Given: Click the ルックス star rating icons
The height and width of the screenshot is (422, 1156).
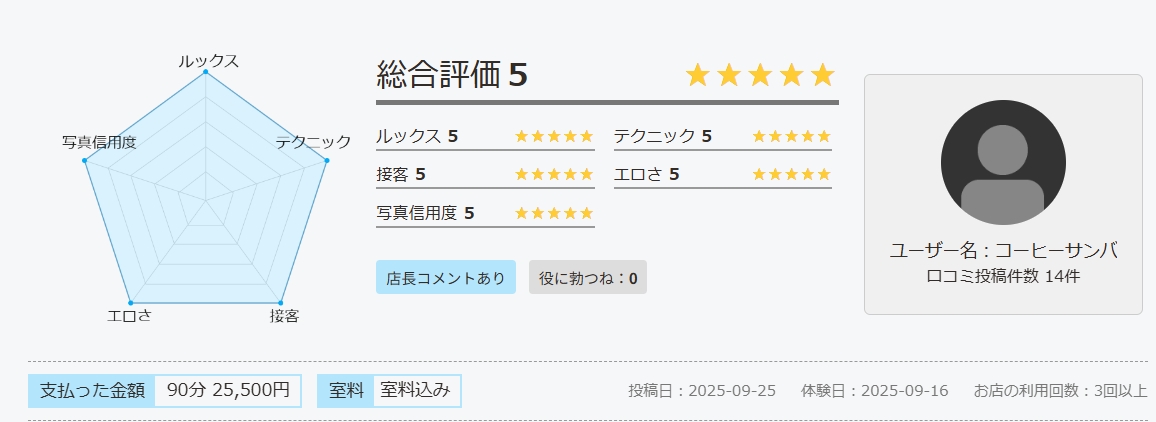Looking at the screenshot, I should 554,136.
